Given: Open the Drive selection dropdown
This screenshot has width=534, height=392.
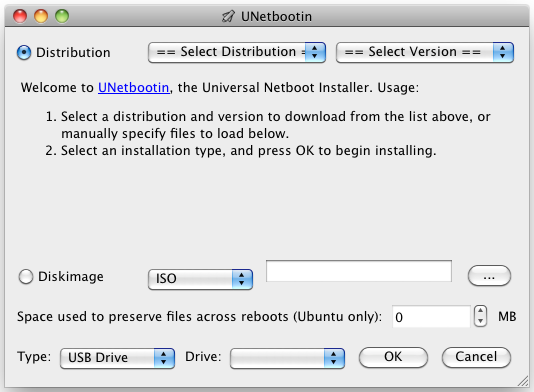Looking at the screenshot, I should [x=287, y=358].
